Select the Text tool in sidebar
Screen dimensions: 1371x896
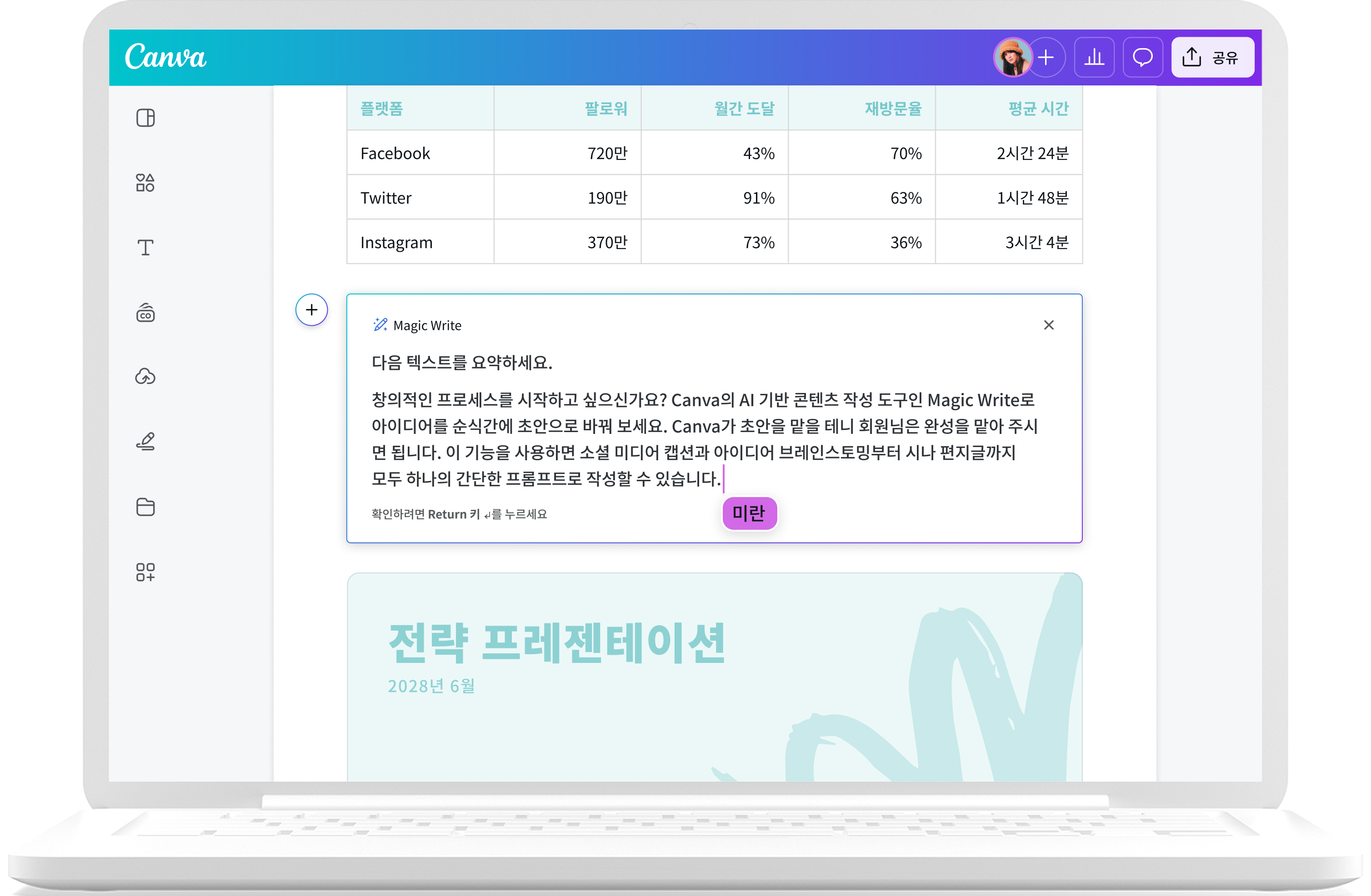(145, 248)
